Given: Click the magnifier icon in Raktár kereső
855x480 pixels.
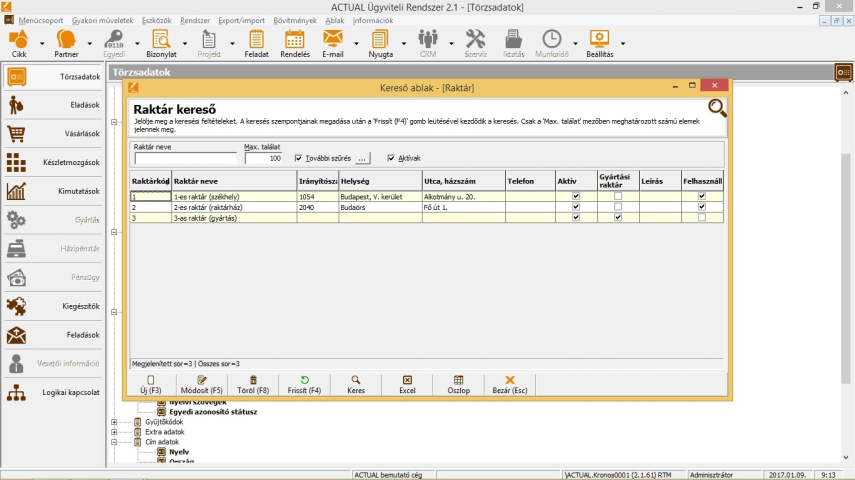Looking at the screenshot, I should tap(717, 109).
